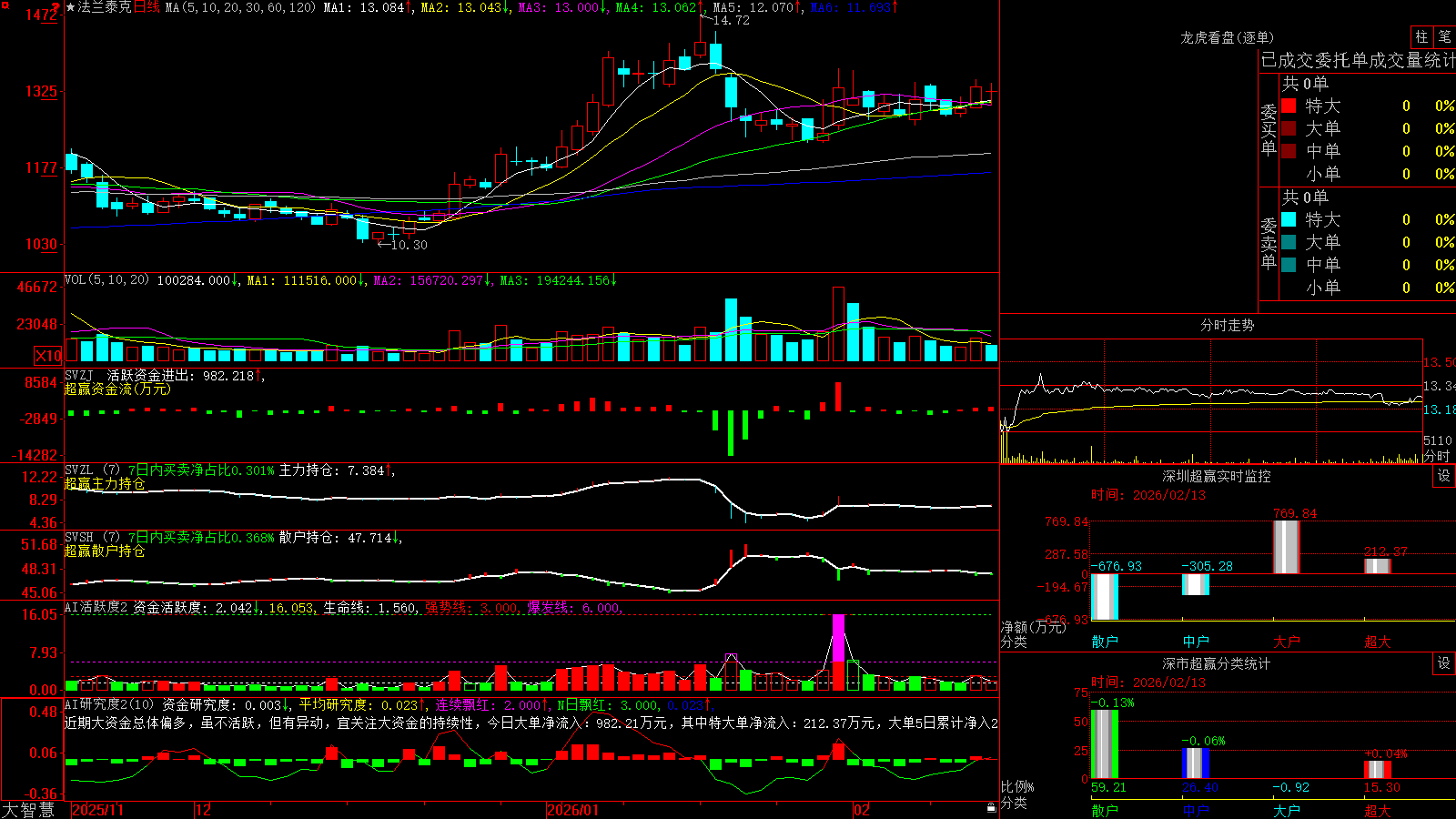Click the 柱 (column) view button
Screen dimensions: 1456x819
click(1421, 36)
